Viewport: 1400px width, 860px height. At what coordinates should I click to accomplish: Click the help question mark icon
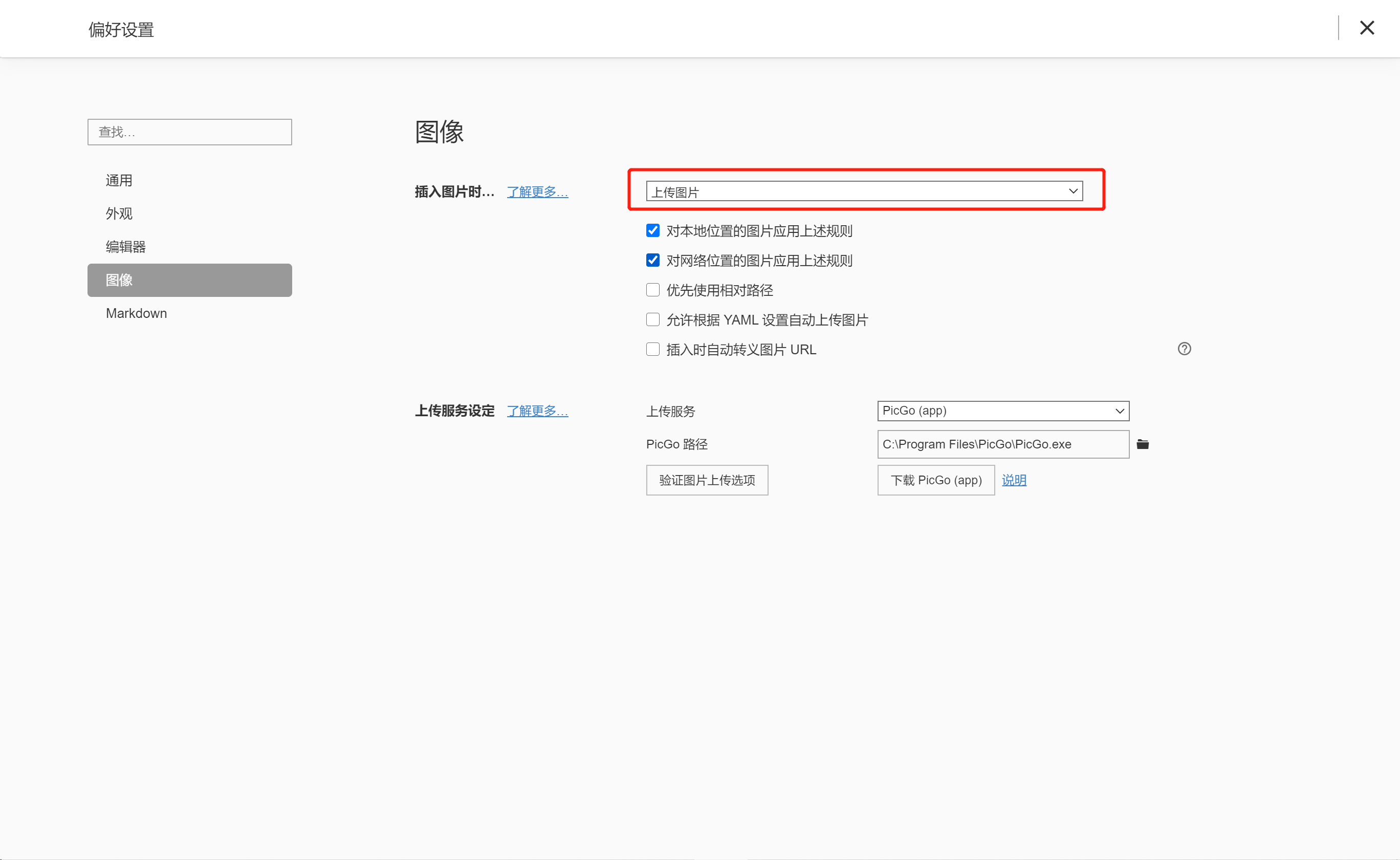click(1184, 349)
